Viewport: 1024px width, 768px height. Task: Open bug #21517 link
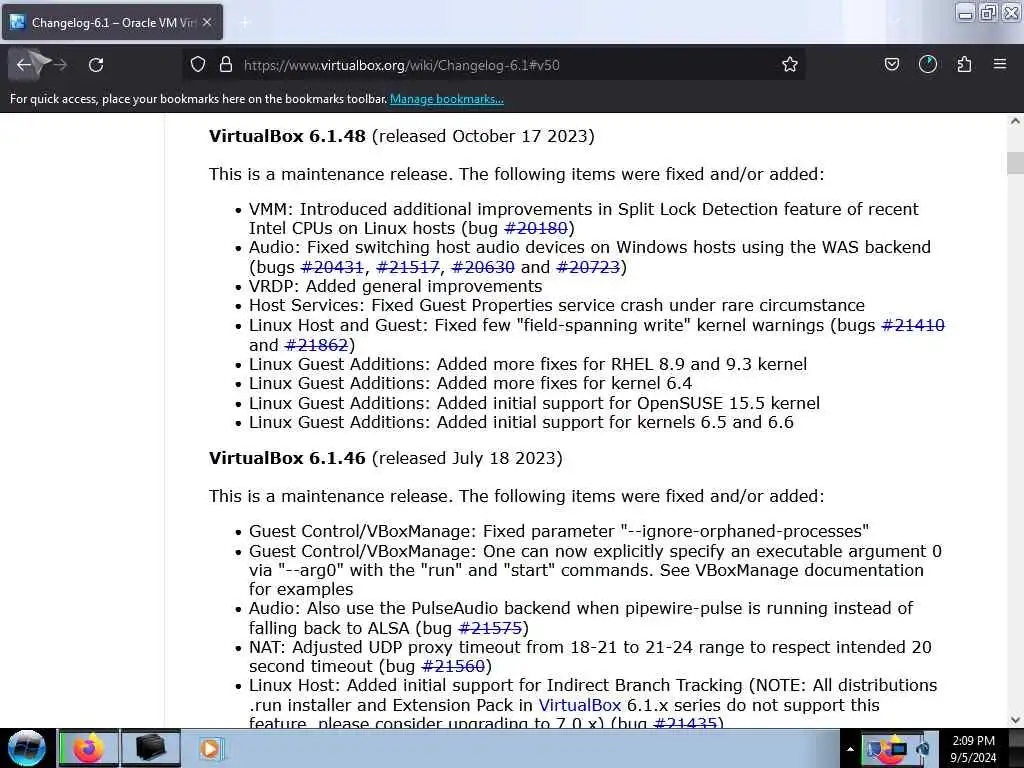coord(408,267)
